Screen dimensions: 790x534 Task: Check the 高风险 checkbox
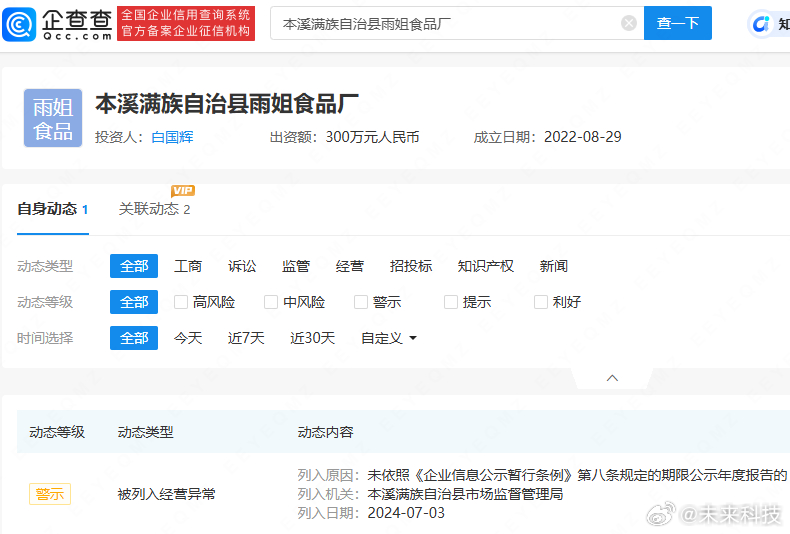tap(180, 302)
